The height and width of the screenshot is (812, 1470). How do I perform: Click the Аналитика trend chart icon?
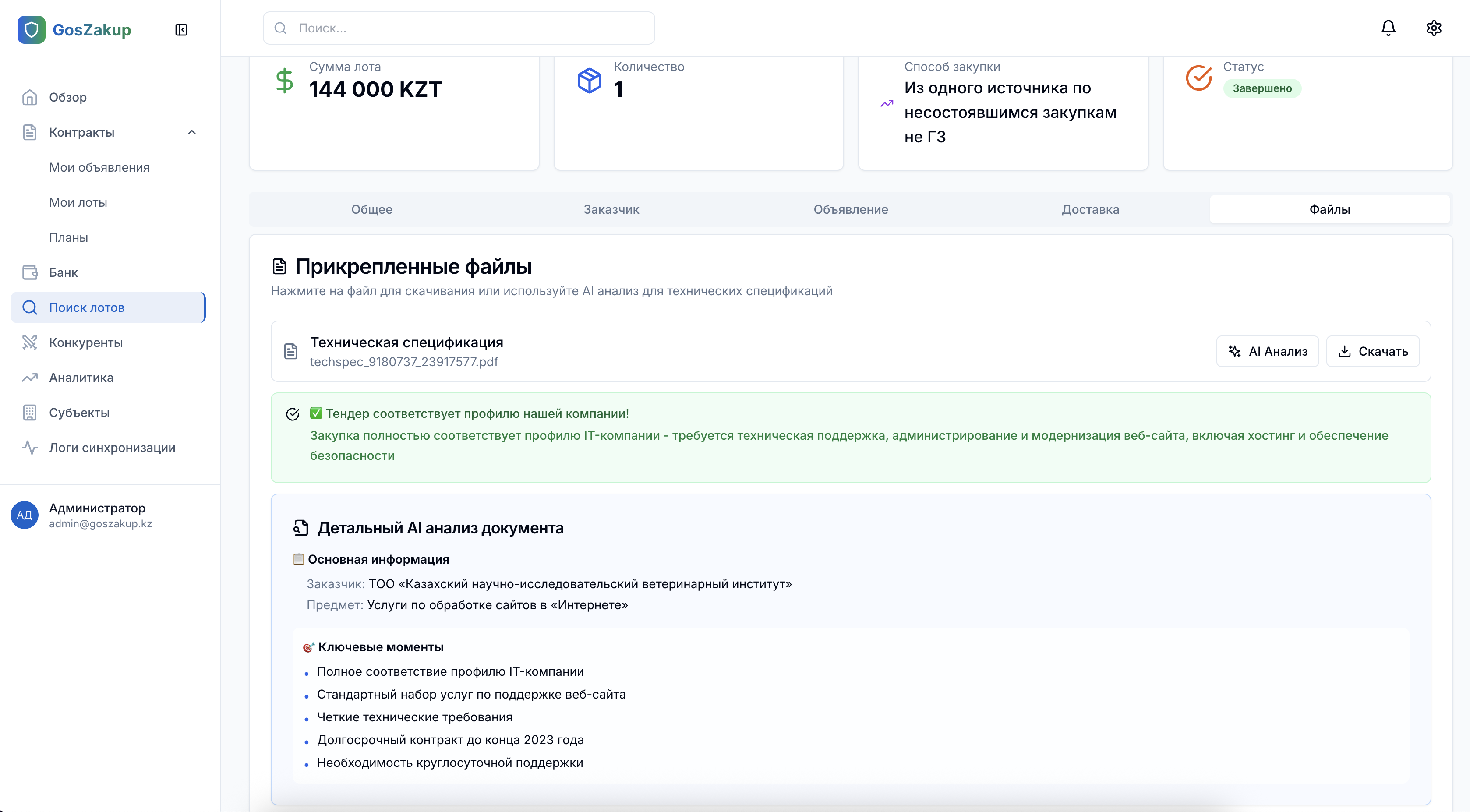30,378
